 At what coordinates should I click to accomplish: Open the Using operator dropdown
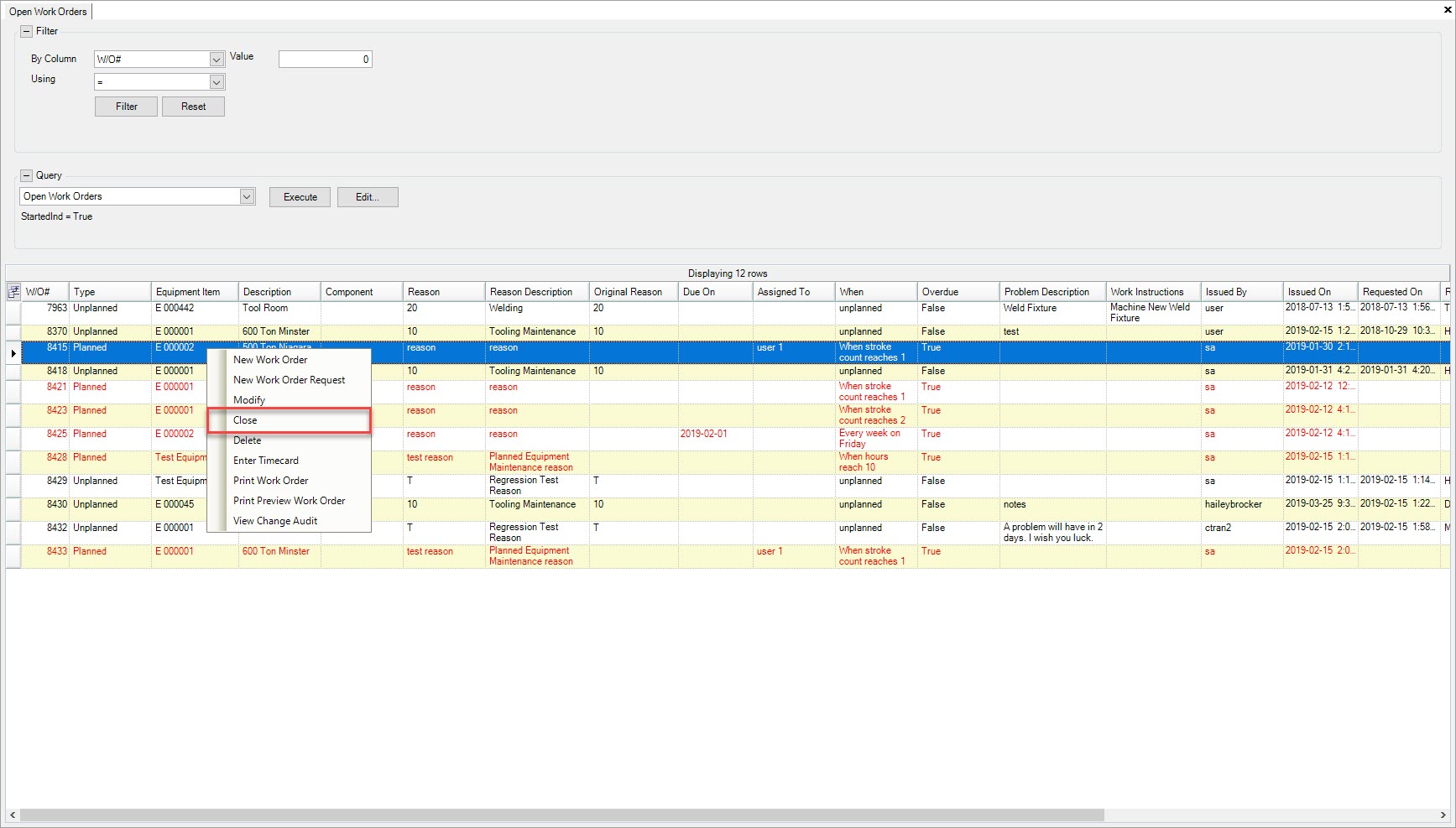click(217, 82)
